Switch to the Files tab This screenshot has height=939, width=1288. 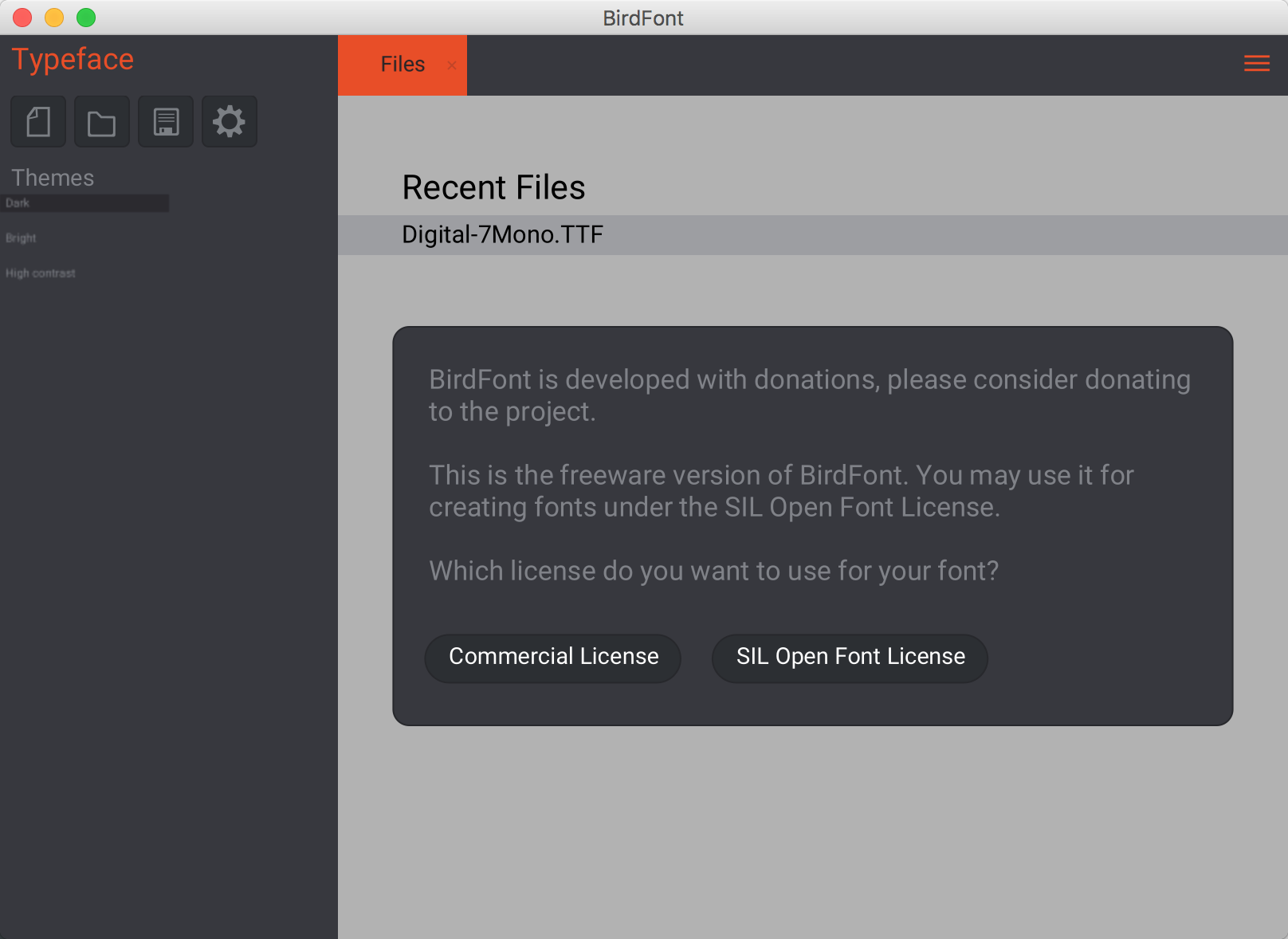402,65
